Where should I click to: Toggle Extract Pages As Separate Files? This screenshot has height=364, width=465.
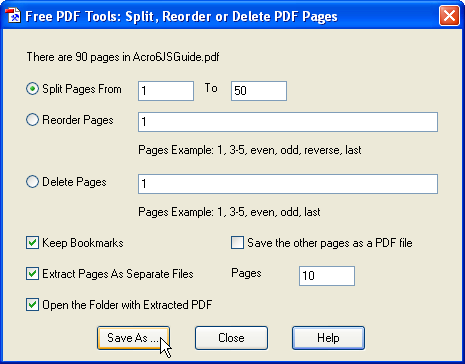tap(32, 274)
